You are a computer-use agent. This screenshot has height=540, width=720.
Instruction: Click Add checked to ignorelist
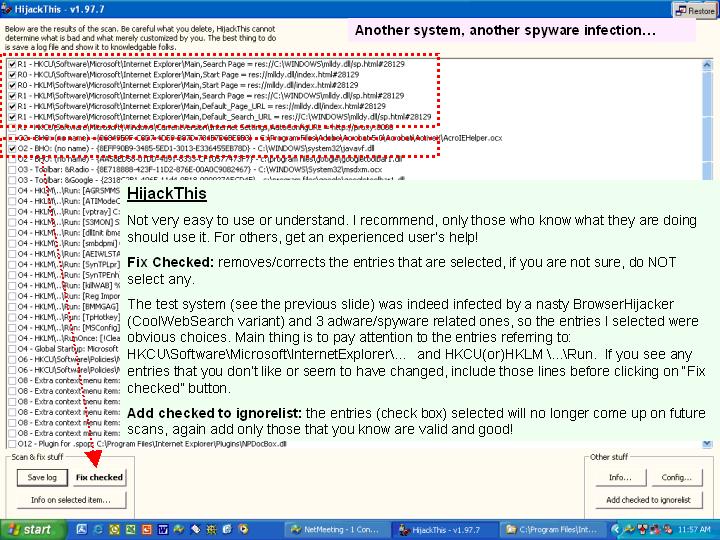[648, 500]
